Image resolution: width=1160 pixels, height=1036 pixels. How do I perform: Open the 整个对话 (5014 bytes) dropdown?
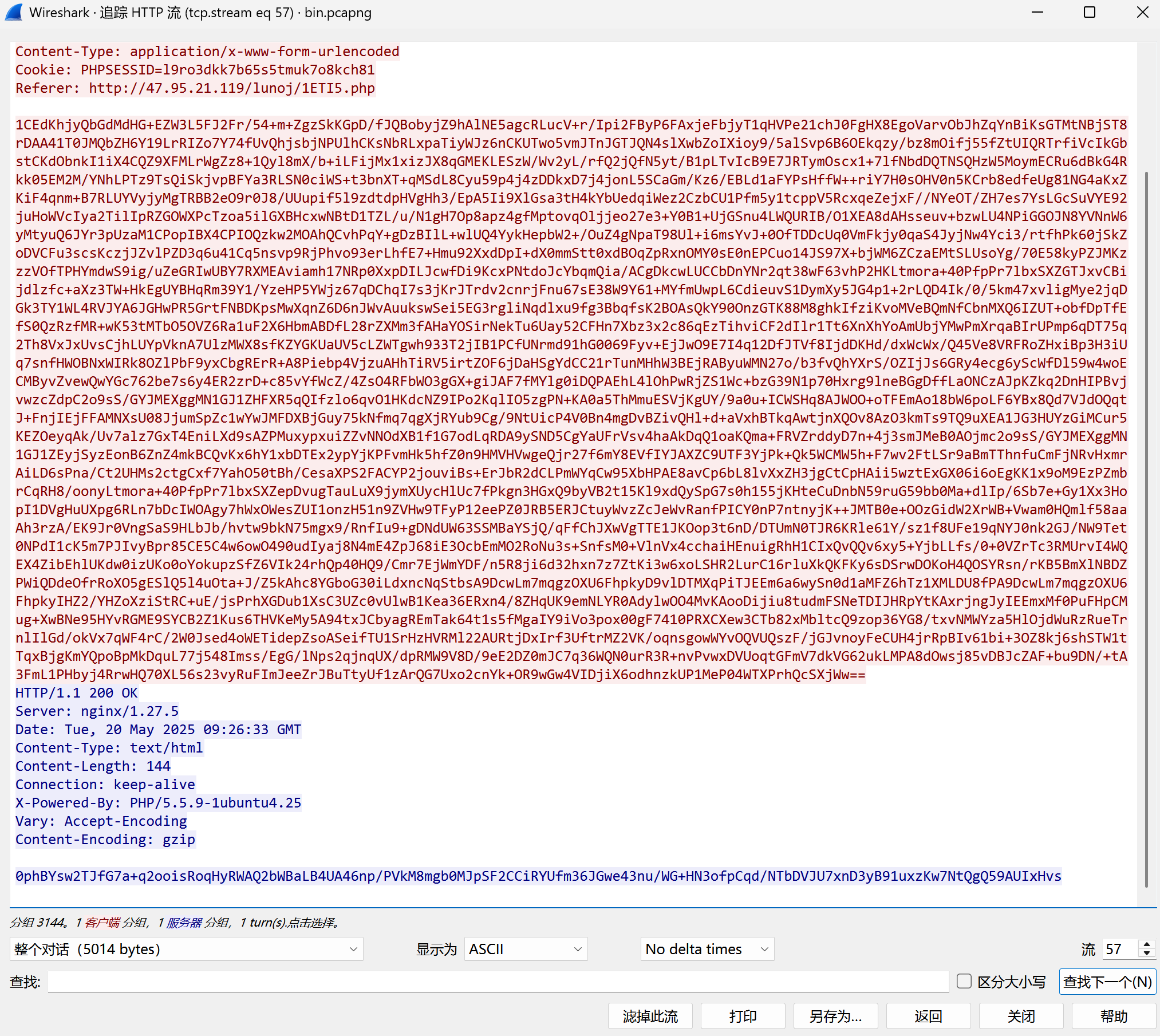(x=186, y=949)
